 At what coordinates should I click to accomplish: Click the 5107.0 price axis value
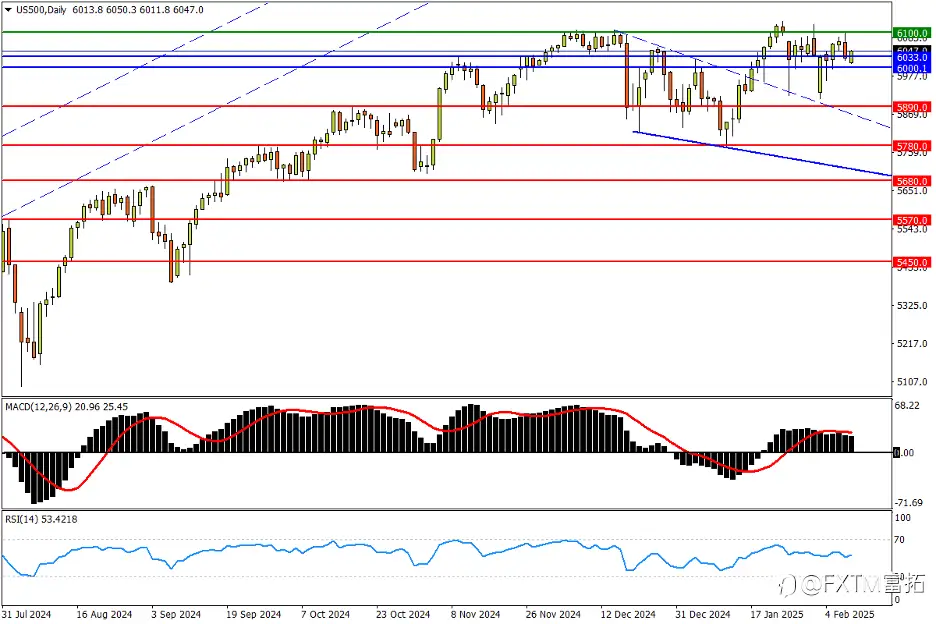coord(912,382)
